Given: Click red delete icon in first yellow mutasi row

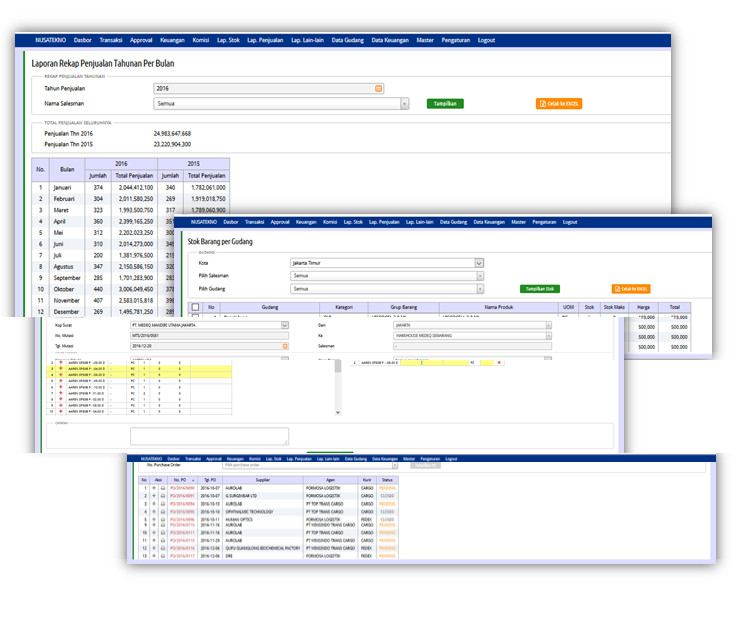Looking at the screenshot, I should [x=61, y=367].
